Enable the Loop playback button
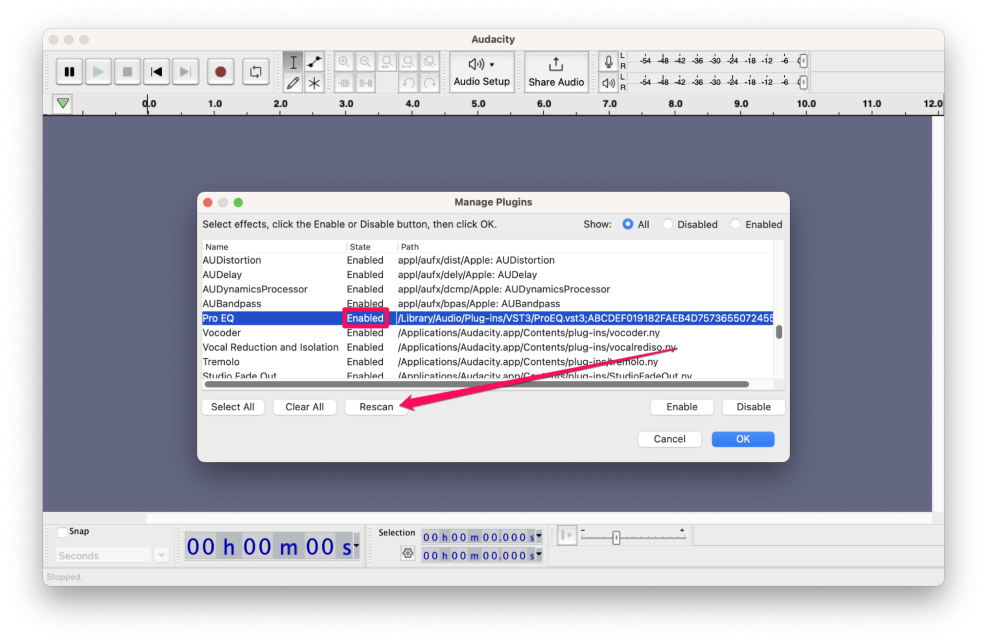Image resolution: width=987 pixels, height=643 pixels. (x=257, y=71)
